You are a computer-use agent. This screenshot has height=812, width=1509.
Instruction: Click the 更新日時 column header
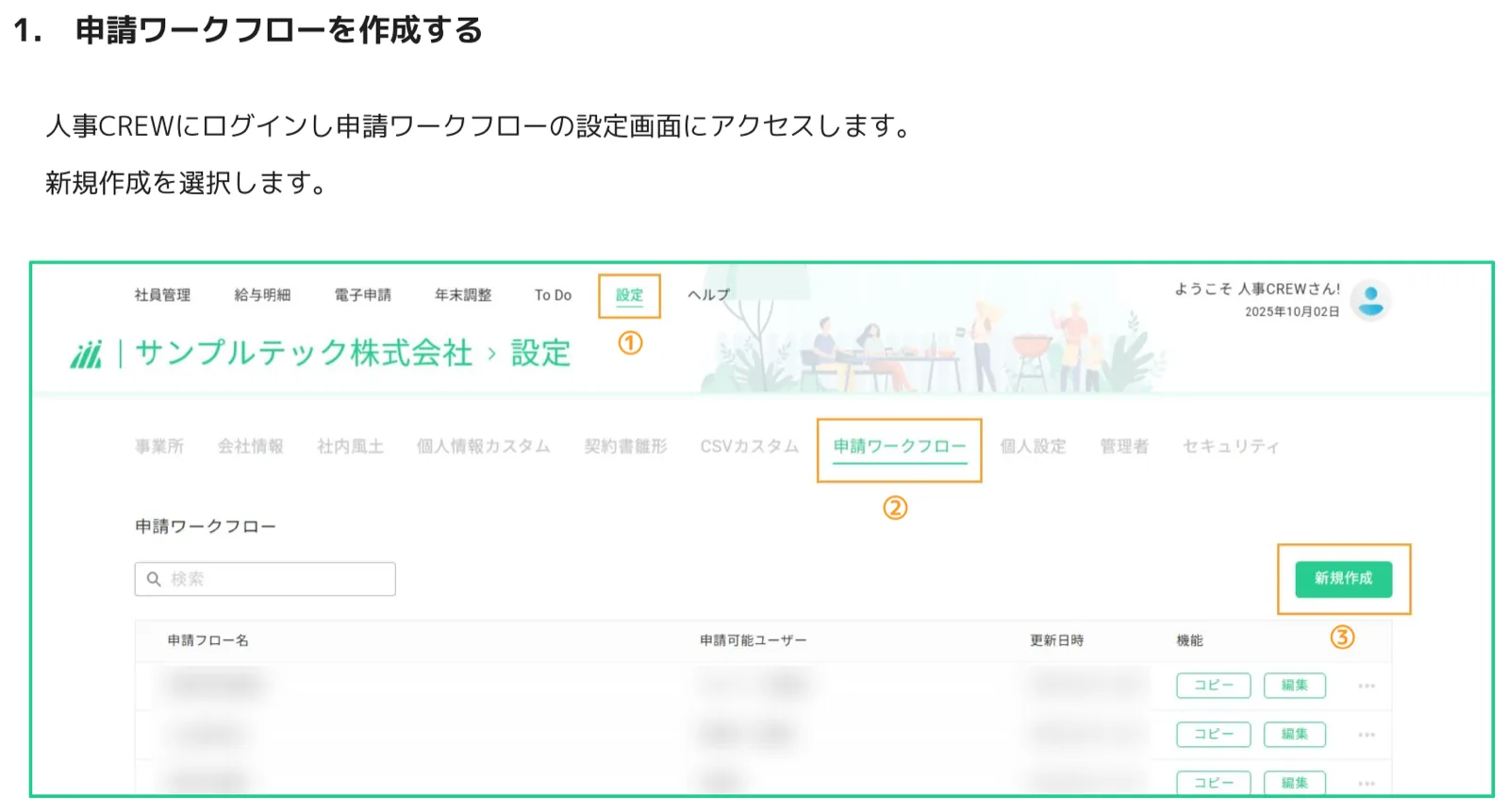1056,640
